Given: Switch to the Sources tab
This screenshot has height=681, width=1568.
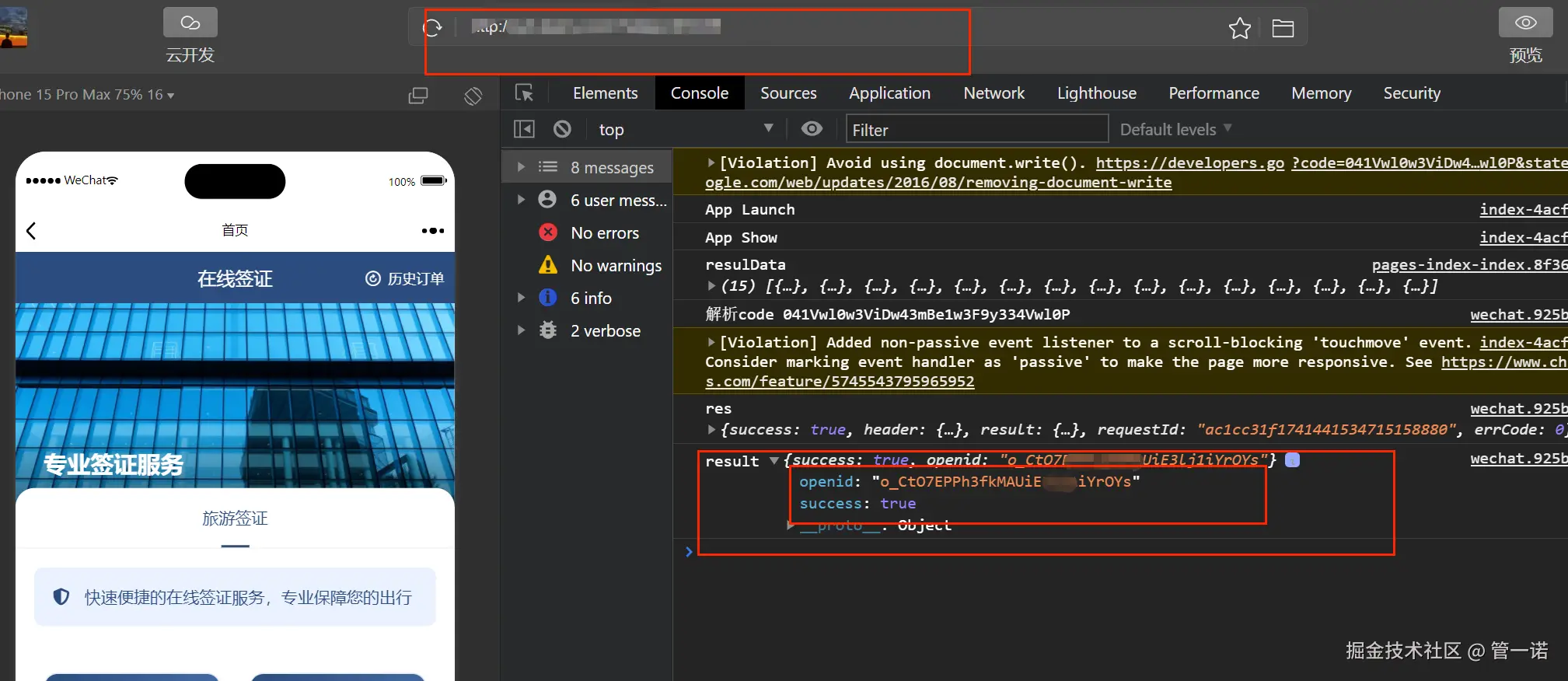Looking at the screenshot, I should coord(788,93).
